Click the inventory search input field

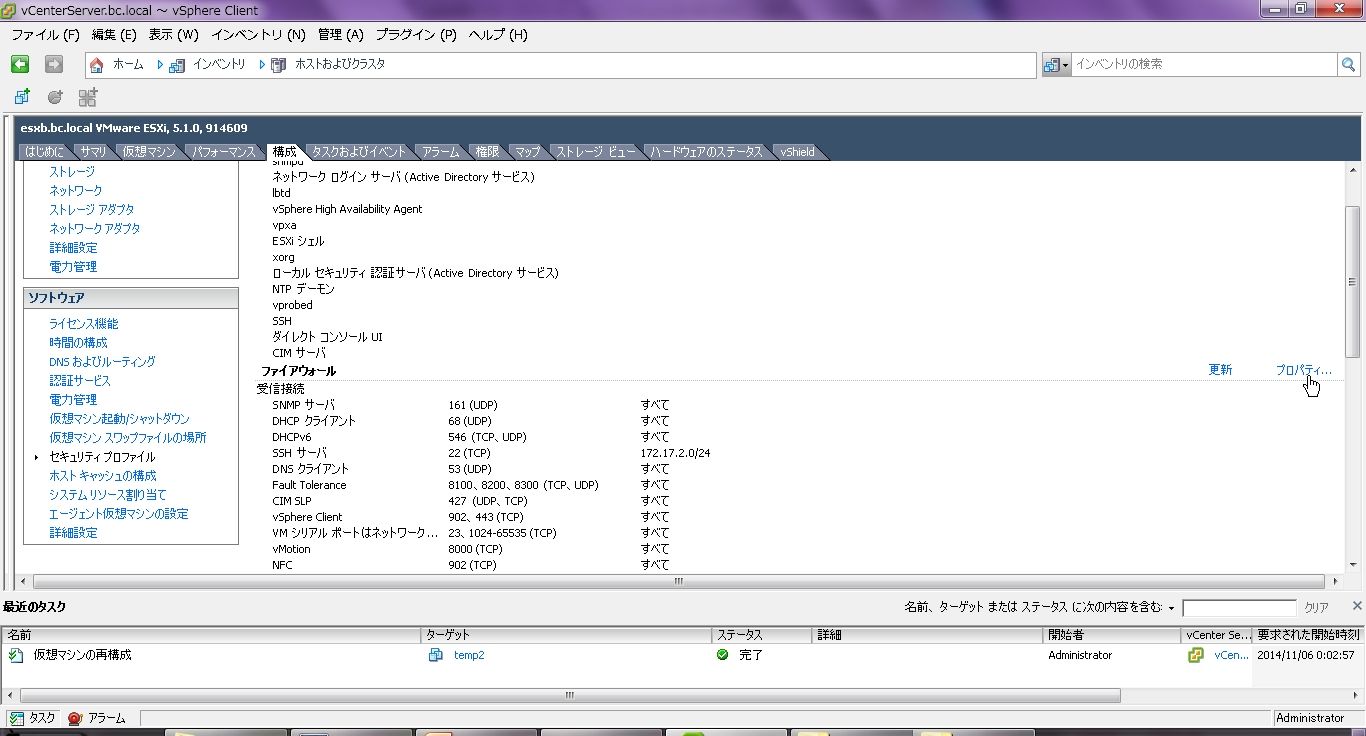[1205, 64]
